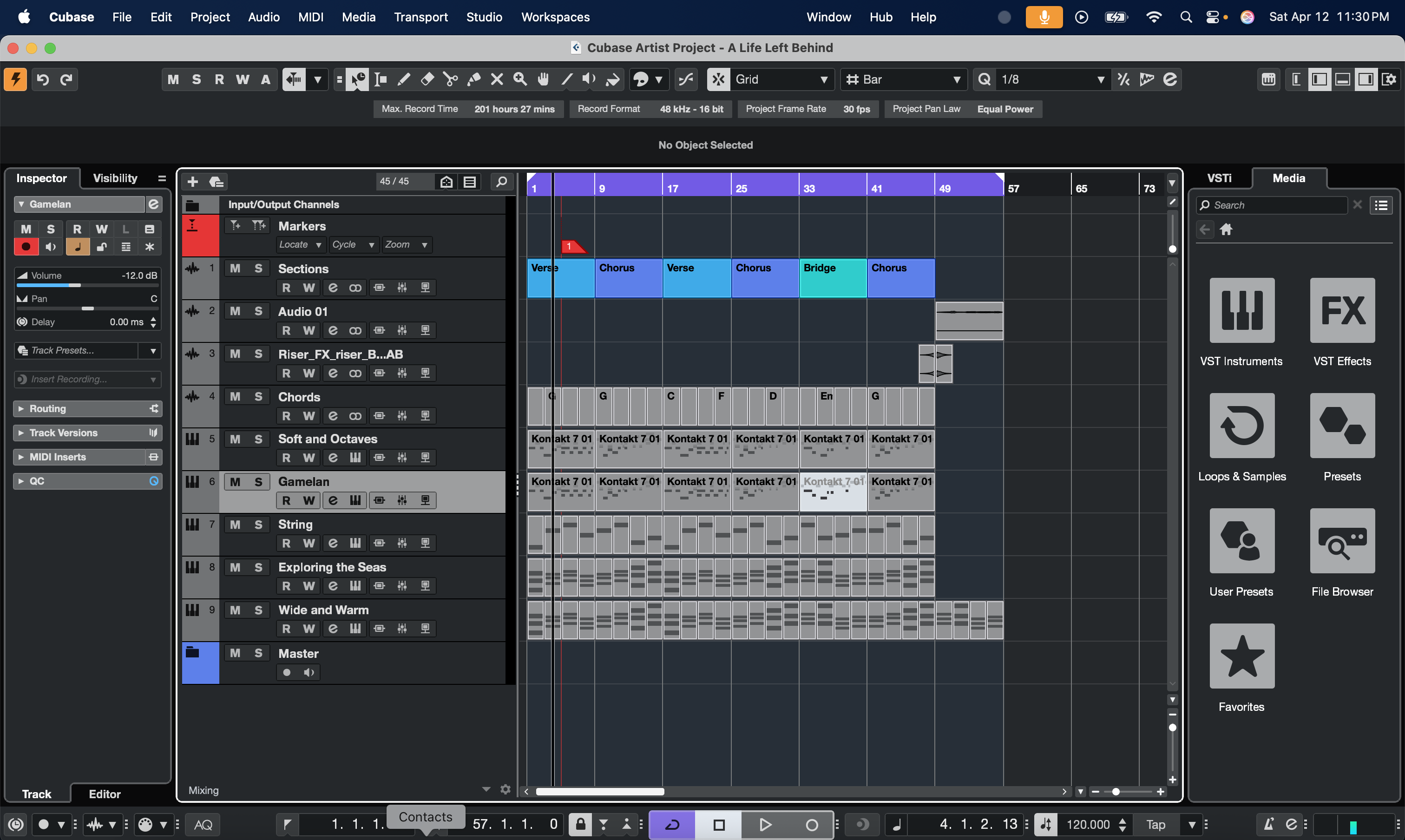Click the Undo arrow icon
The height and width of the screenshot is (840, 1405).
click(43, 79)
